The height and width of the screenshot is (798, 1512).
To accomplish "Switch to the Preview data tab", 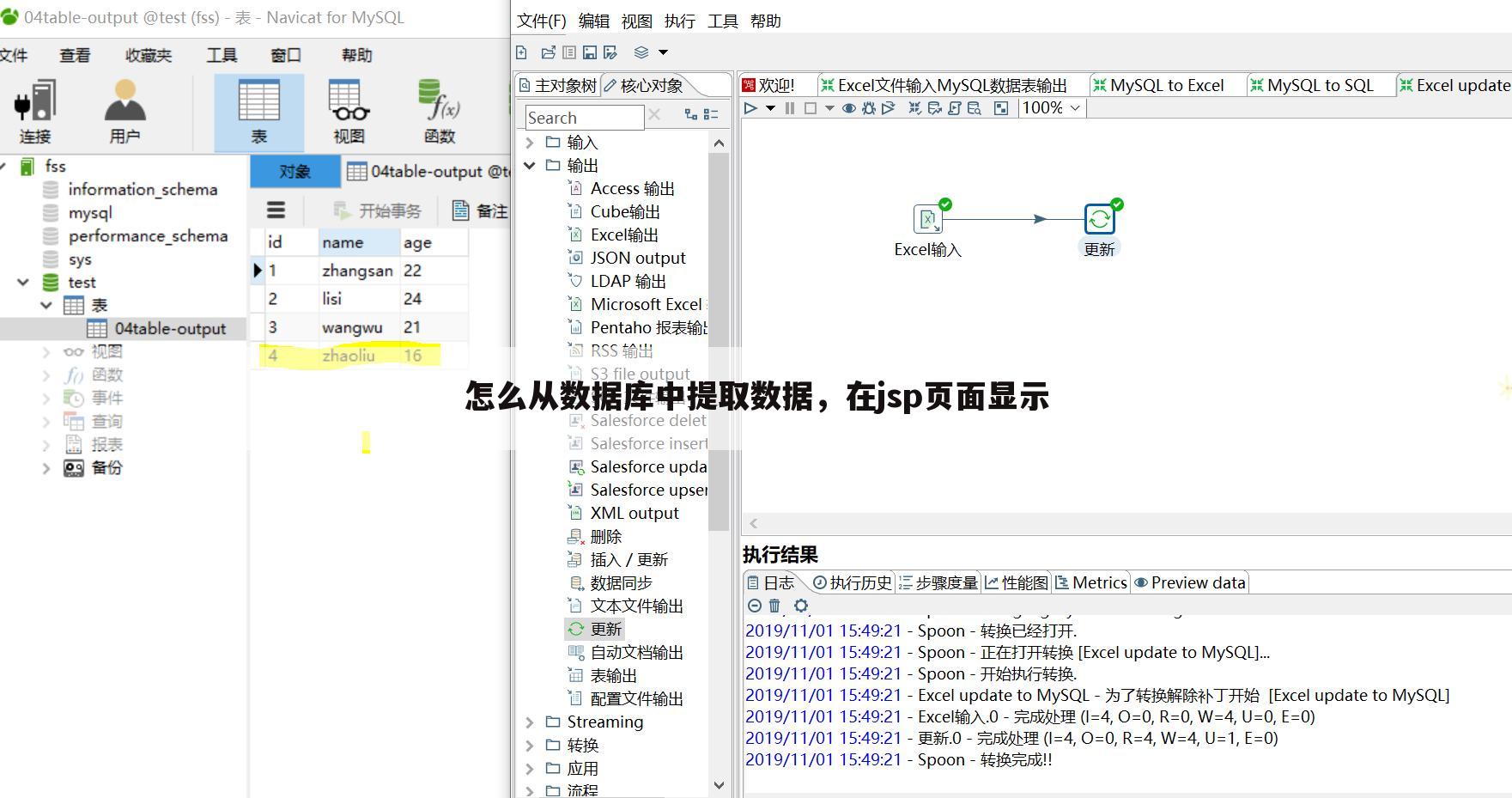I will coord(1190,582).
